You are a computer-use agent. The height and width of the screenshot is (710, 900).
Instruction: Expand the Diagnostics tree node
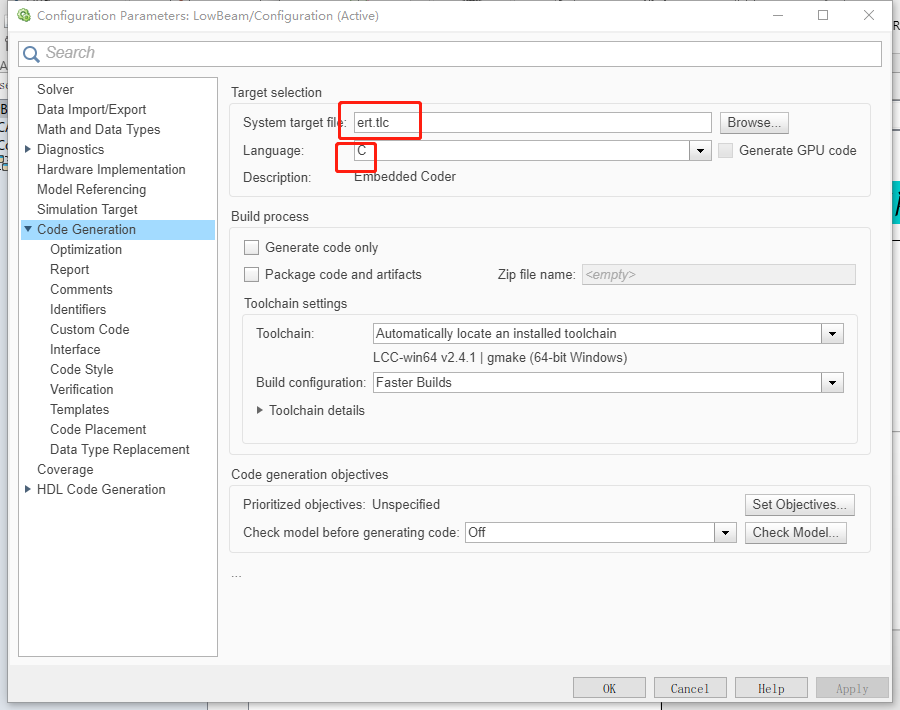click(x=28, y=149)
